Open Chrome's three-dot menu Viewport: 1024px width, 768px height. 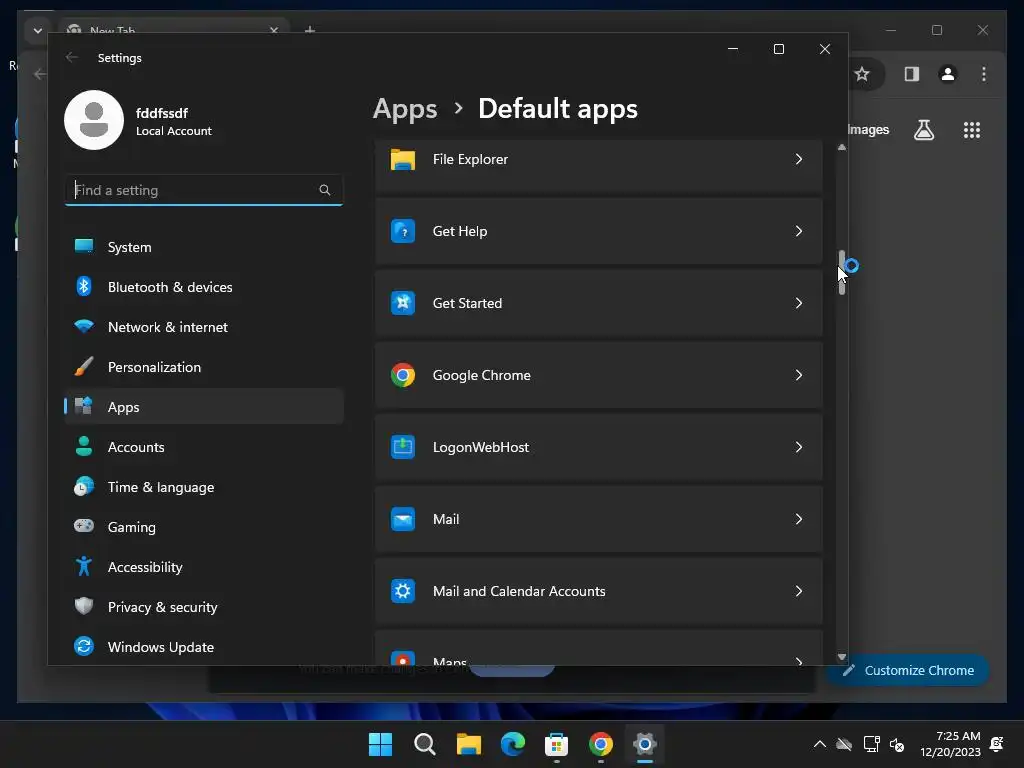(x=984, y=74)
